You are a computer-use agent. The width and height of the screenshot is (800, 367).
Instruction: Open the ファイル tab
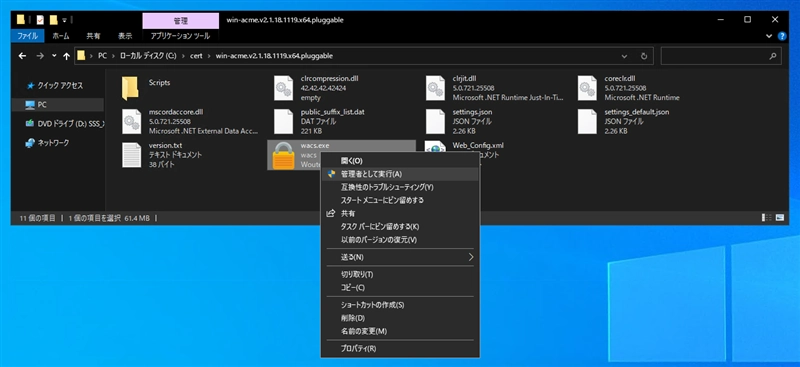[28, 36]
